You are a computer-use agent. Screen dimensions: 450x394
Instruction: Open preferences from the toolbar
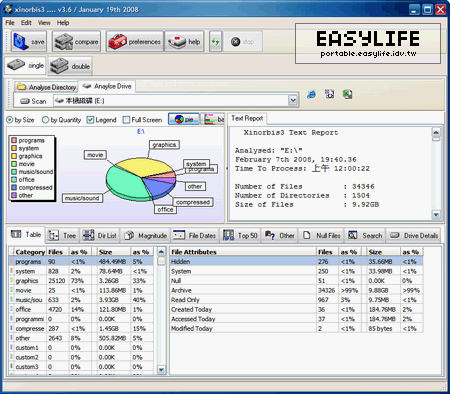(x=135, y=42)
